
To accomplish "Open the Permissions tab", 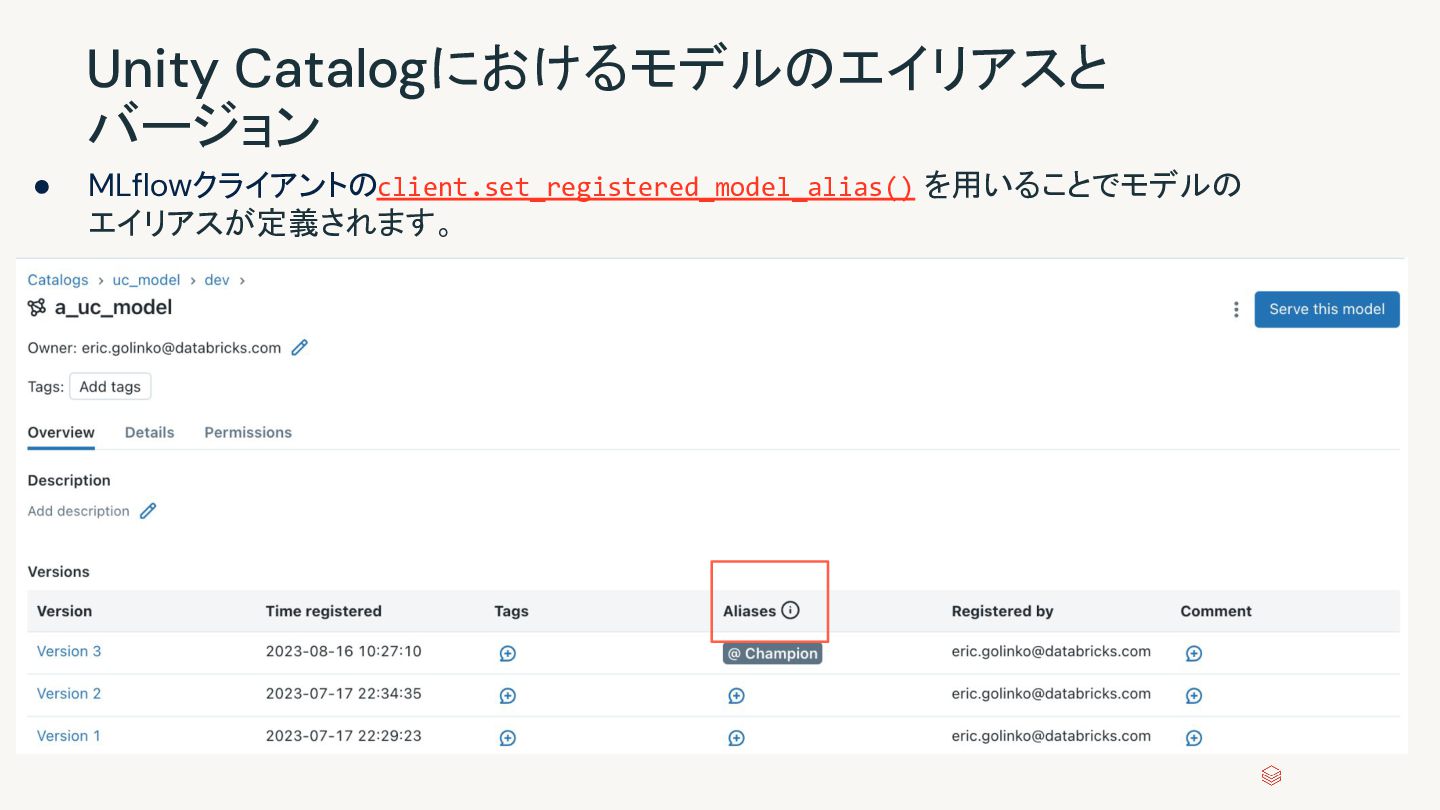I will [248, 432].
